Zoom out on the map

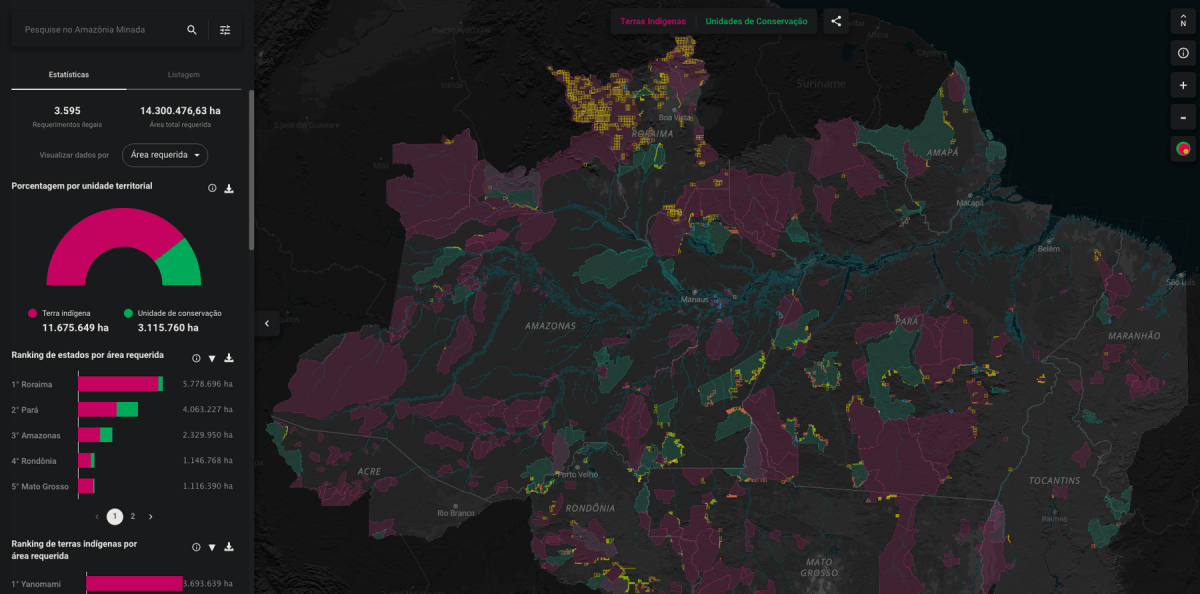pos(1183,118)
